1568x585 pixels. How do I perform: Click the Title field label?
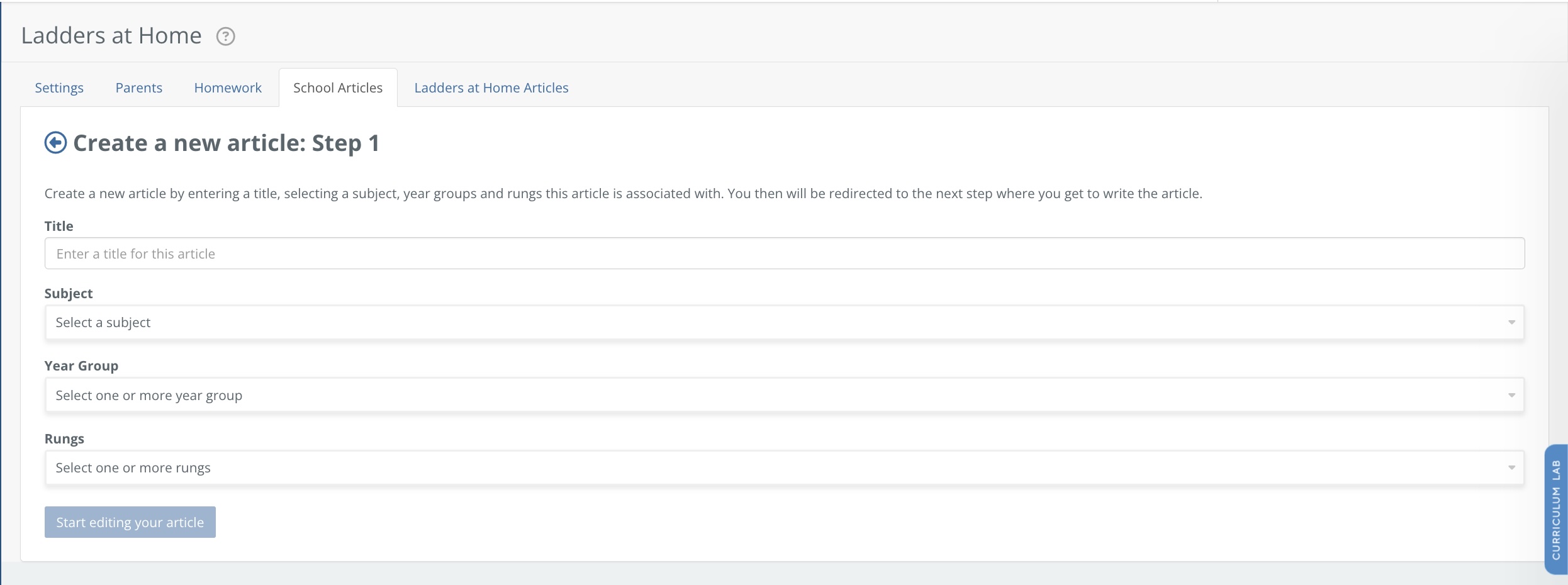click(x=59, y=226)
